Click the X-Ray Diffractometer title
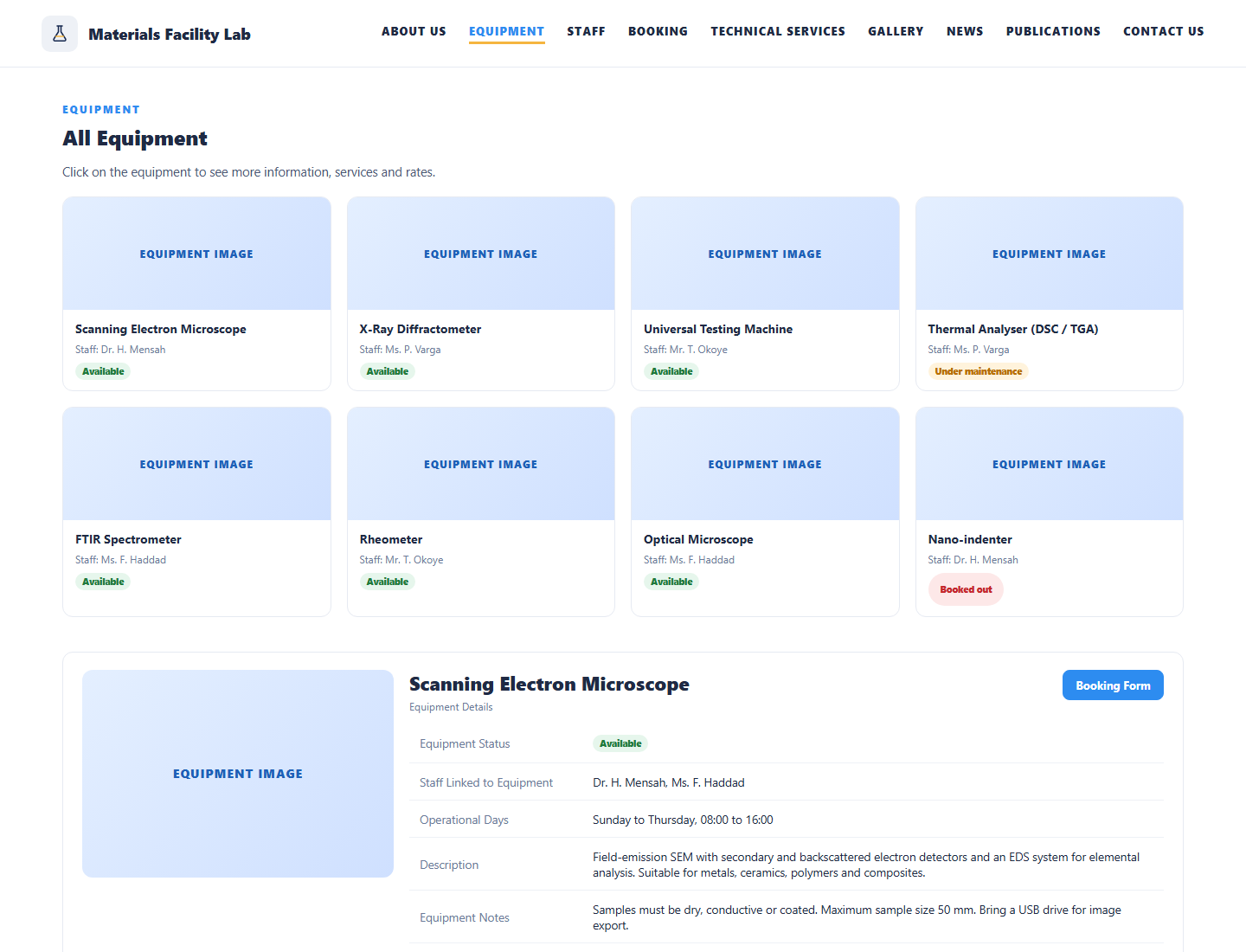Screen dimensions: 1246x952 click(421, 329)
